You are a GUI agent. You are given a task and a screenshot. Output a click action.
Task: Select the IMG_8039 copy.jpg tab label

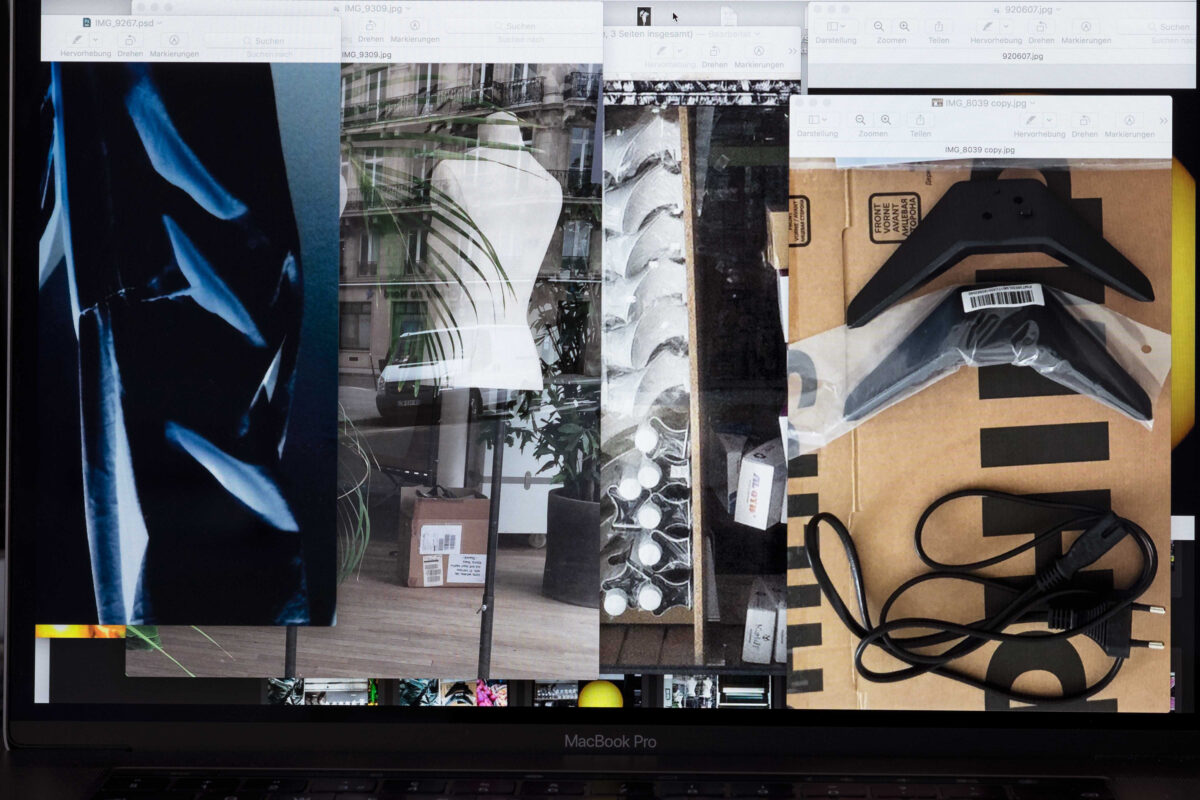coord(980,150)
